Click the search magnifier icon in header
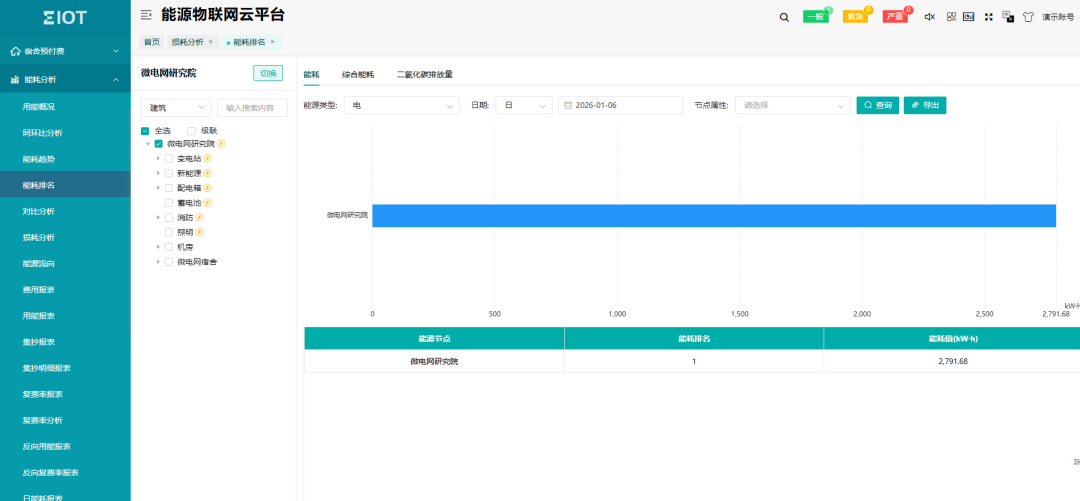The width and height of the screenshot is (1080, 501). (x=784, y=17)
